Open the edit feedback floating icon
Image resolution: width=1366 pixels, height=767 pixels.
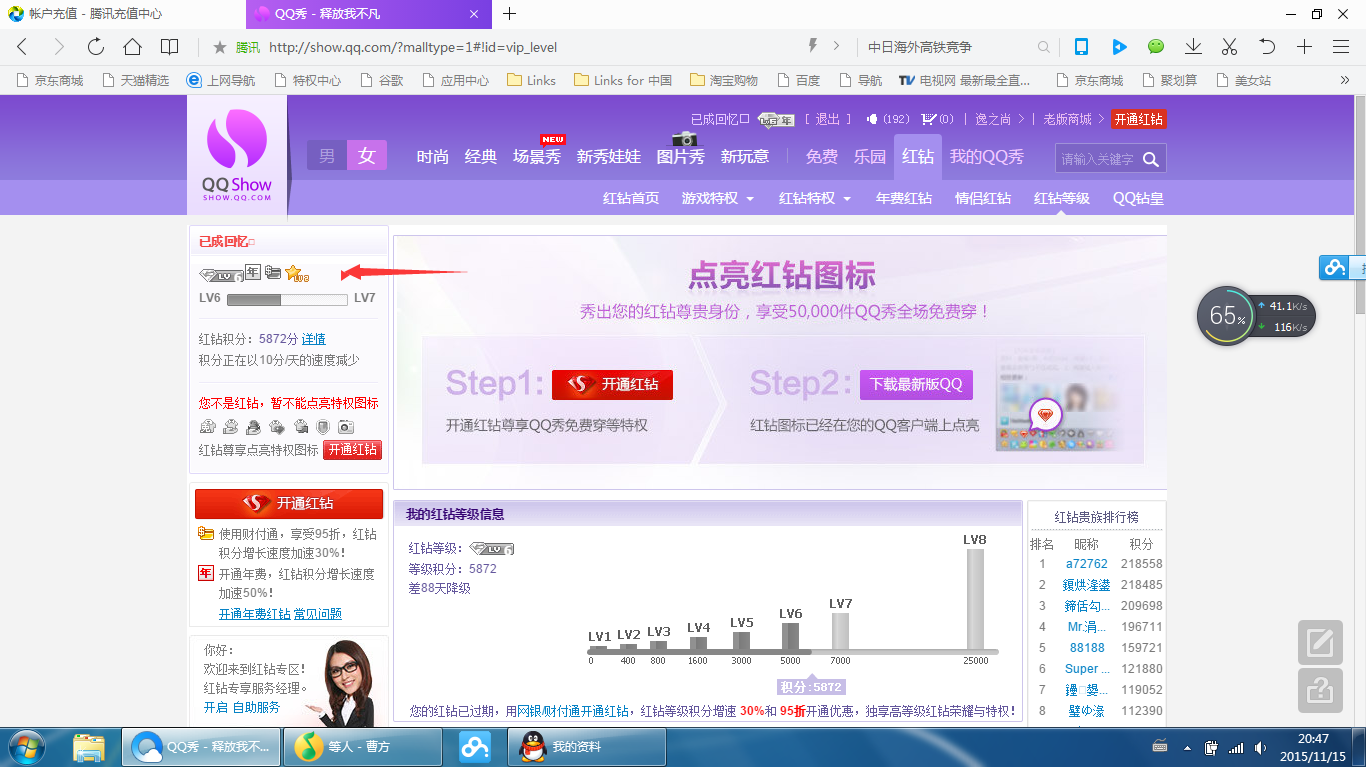1320,642
